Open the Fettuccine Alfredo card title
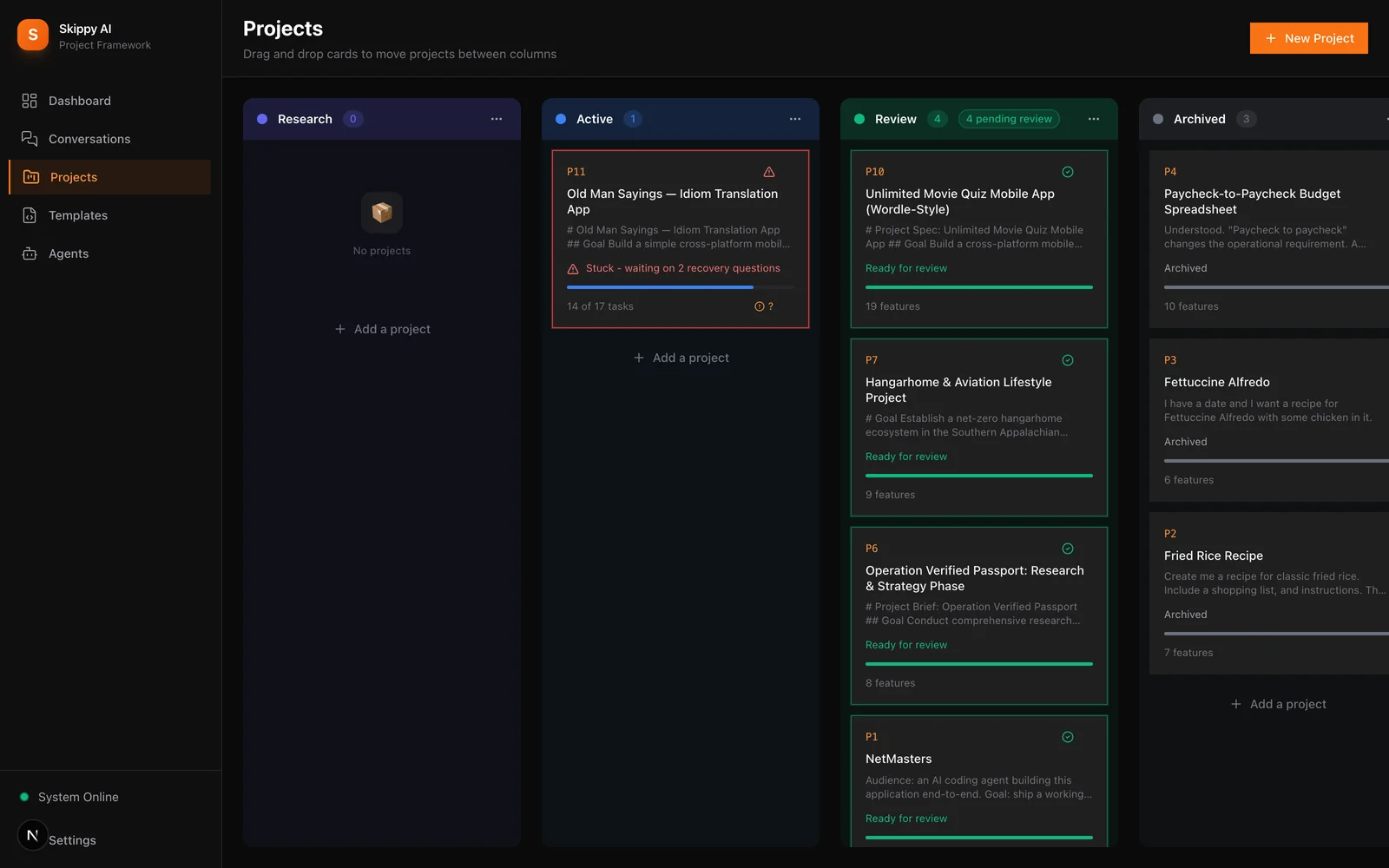The width and height of the screenshot is (1389, 868). (x=1217, y=382)
